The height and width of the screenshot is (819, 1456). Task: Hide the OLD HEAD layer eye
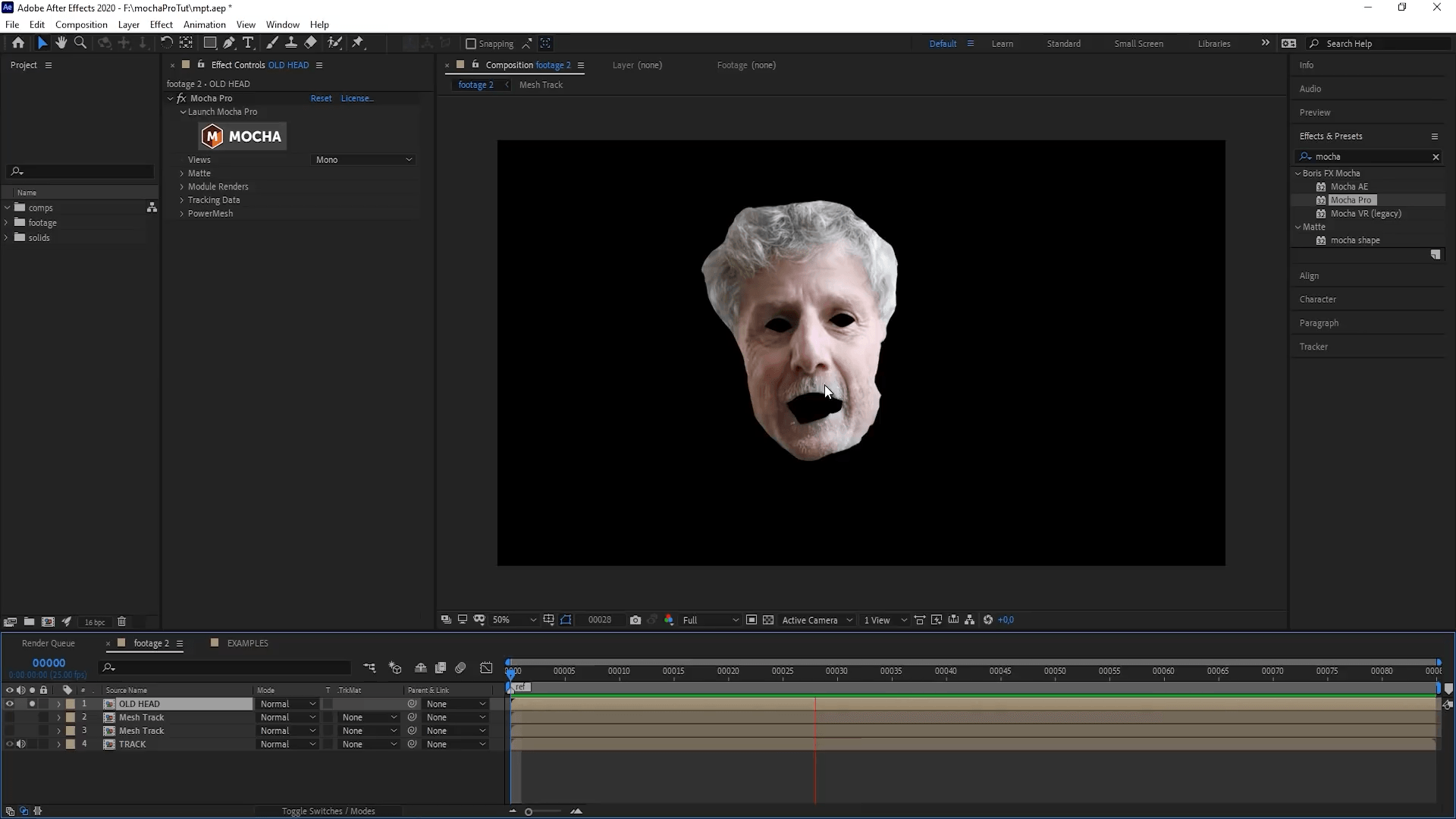tap(9, 704)
